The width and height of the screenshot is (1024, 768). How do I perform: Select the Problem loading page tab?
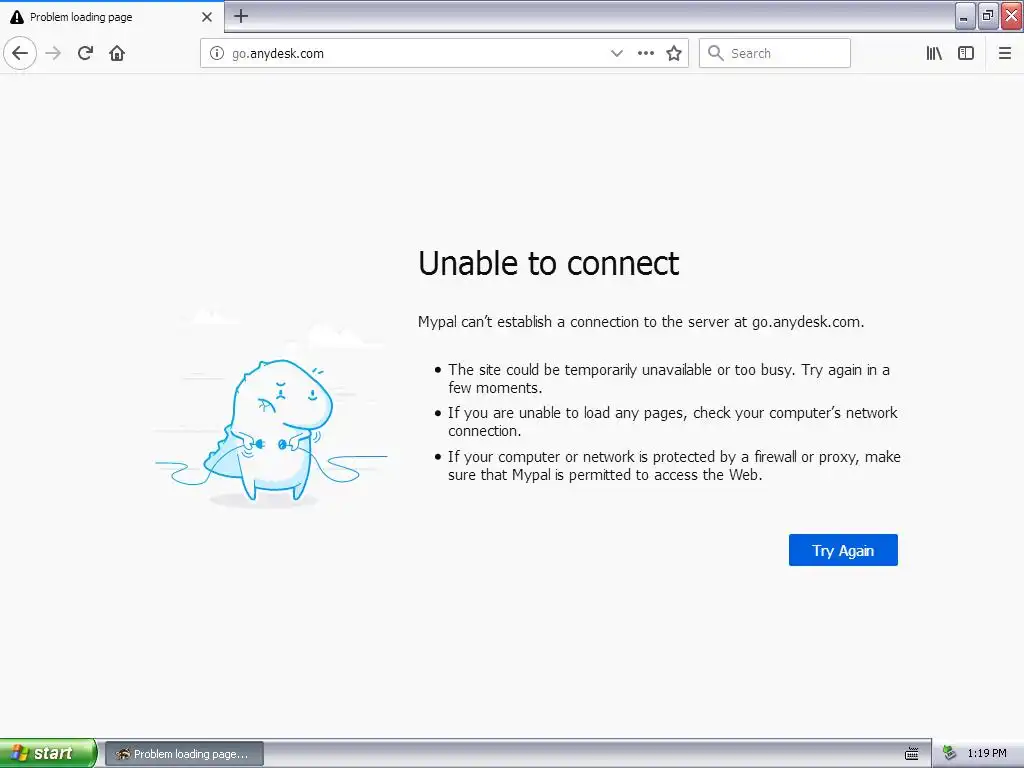tap(112, 17)
